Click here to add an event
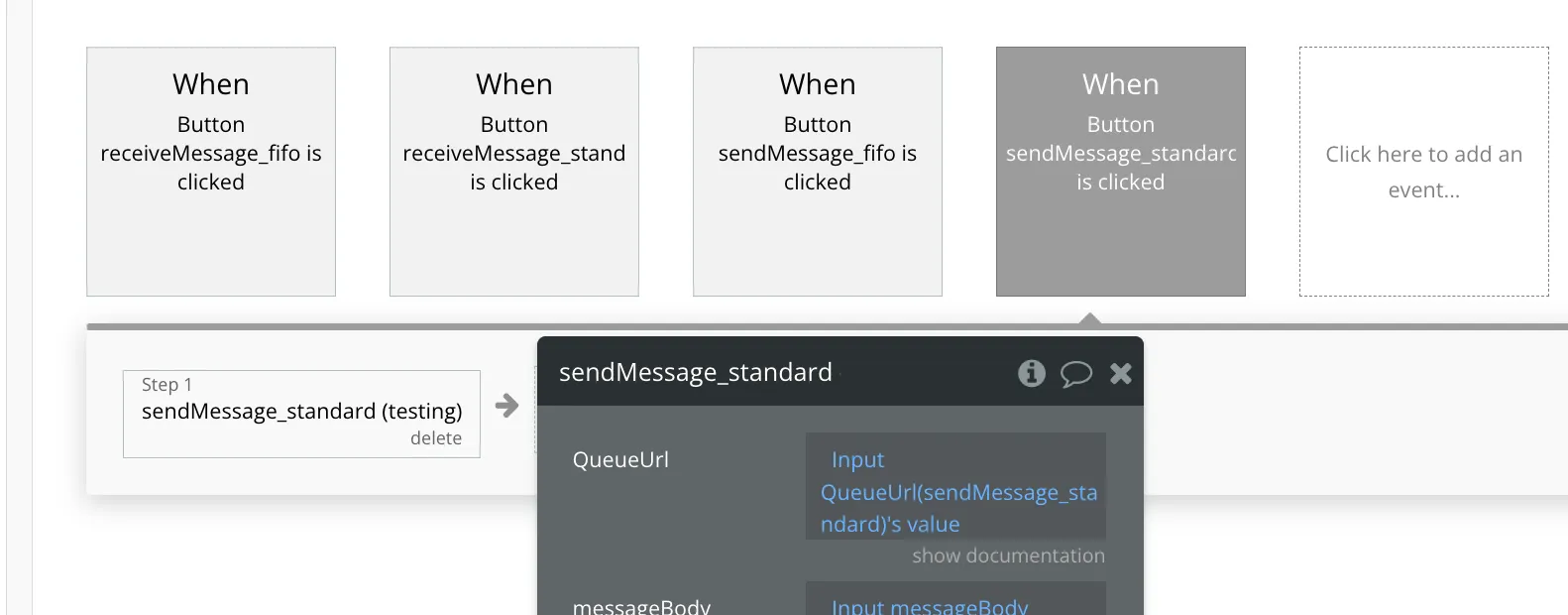This screenshot has width=1568, height=615. [x=1424, y=172]
